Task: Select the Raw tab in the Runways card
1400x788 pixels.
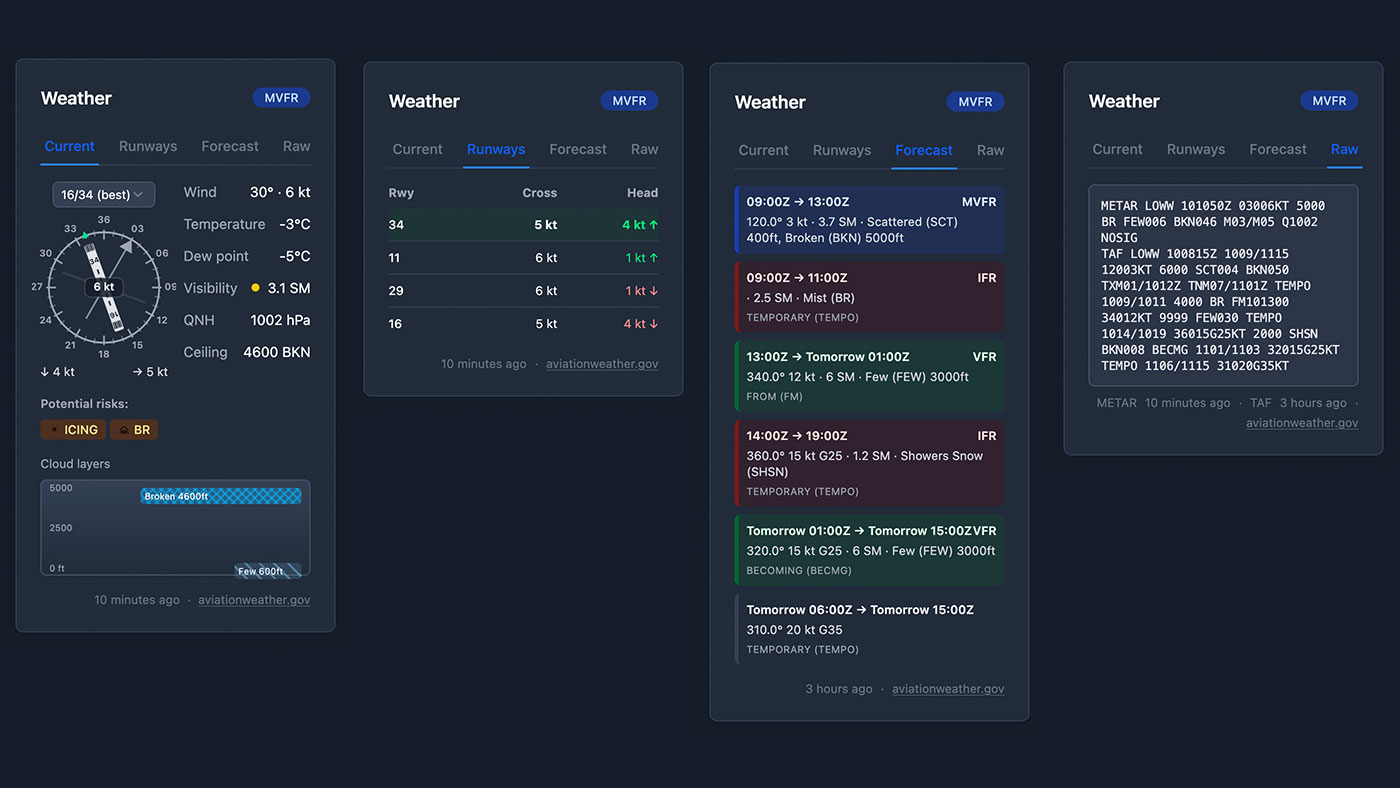Action: coord(644,149)
